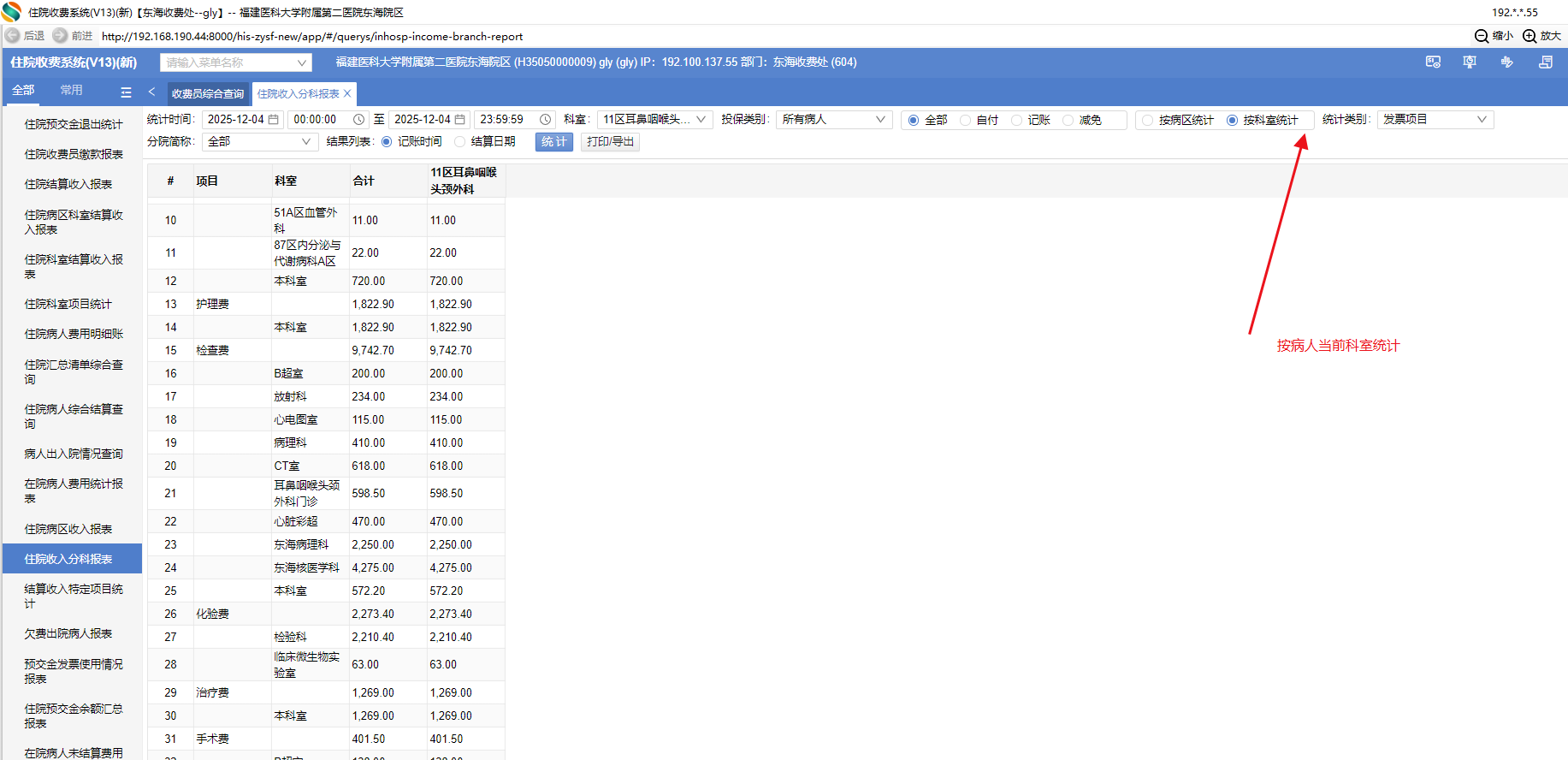Expand the 统计类别 dropdown
The height and width of the screenshot is (760, 1568).
point(1435,120)
